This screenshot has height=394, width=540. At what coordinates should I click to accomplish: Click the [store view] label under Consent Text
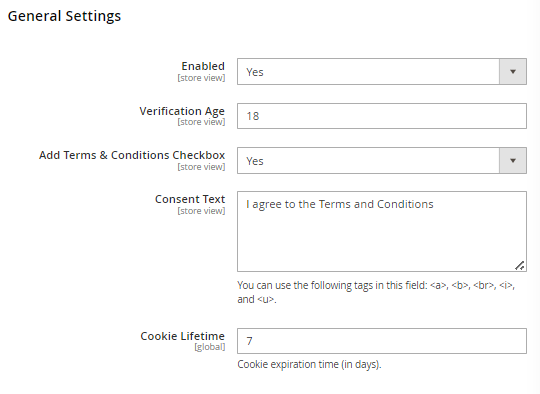coord(201,211)
